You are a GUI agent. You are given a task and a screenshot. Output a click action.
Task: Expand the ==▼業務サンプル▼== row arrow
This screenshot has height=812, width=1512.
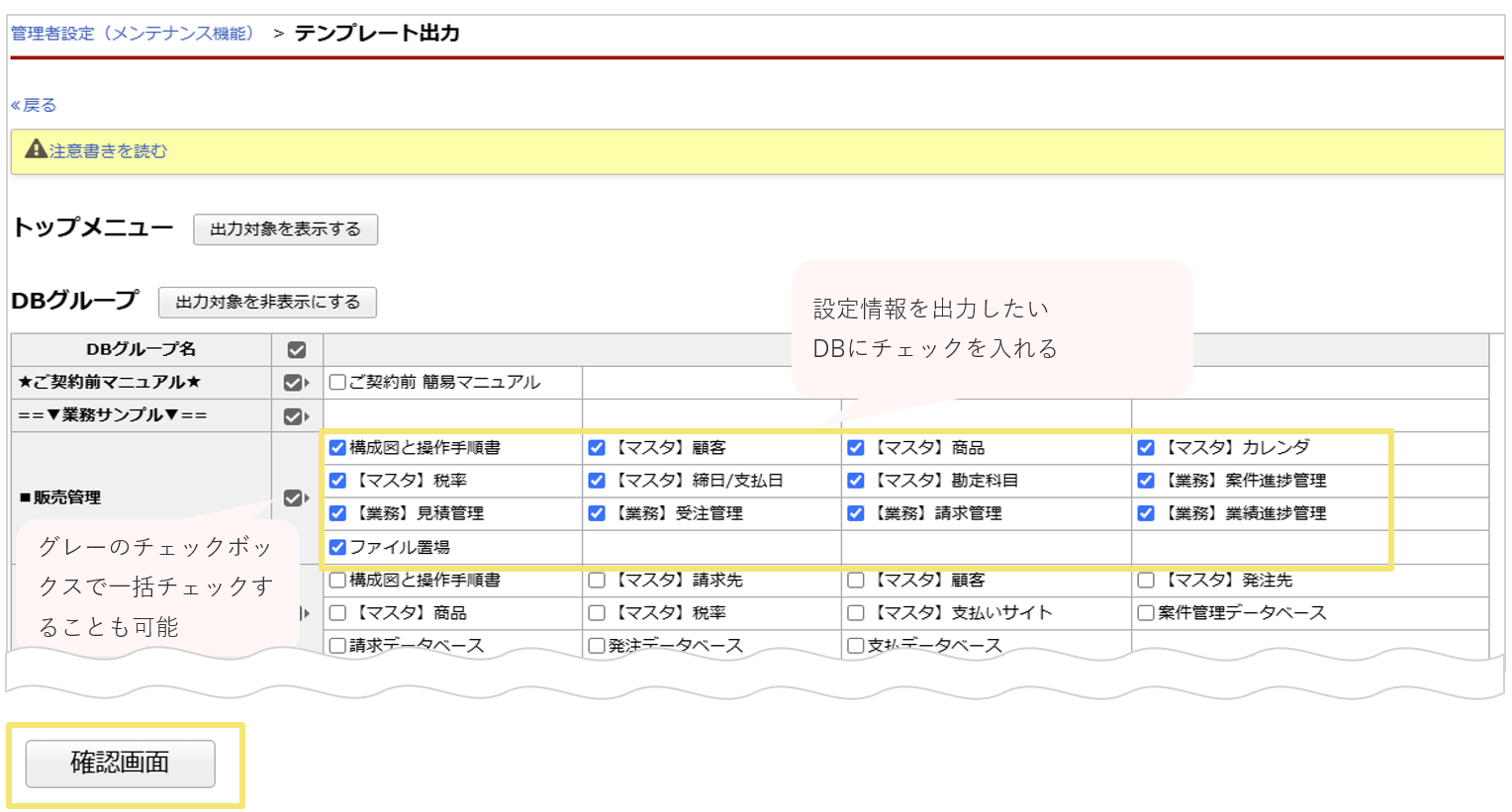point(307,416)
